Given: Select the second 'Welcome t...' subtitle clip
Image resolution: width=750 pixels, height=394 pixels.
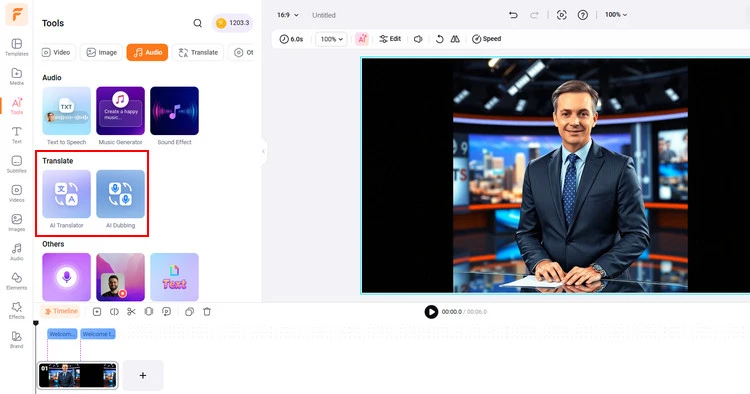Looking at the screenshot, I should (98, 334).
